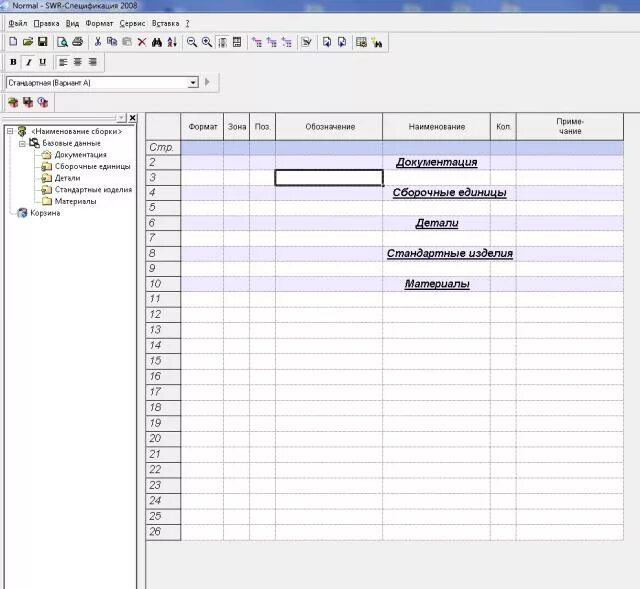
Task: Open the Файл menu
Action: coord(18,24)
